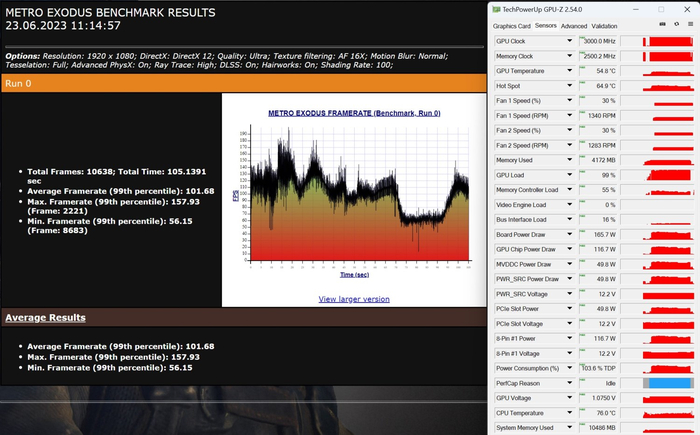Open the GPU-Z hamburger menu icon

688,26
